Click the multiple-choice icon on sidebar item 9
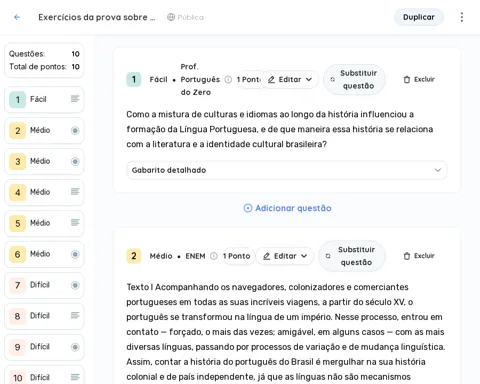This screenshot has height=384, width=480. click(x=75, y=347)
